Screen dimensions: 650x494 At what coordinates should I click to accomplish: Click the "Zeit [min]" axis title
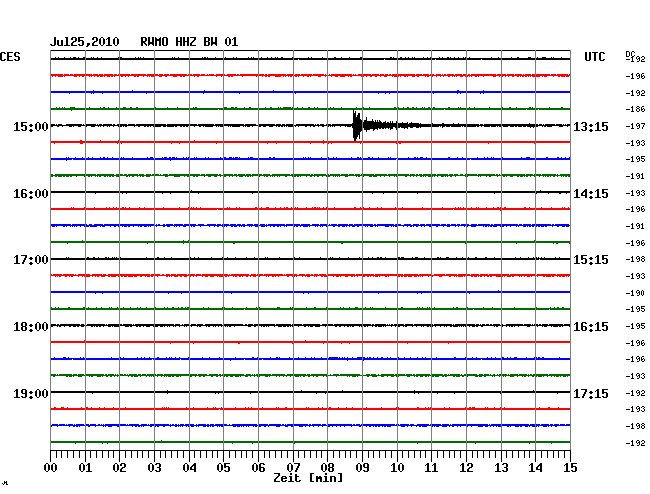point(308,478)
